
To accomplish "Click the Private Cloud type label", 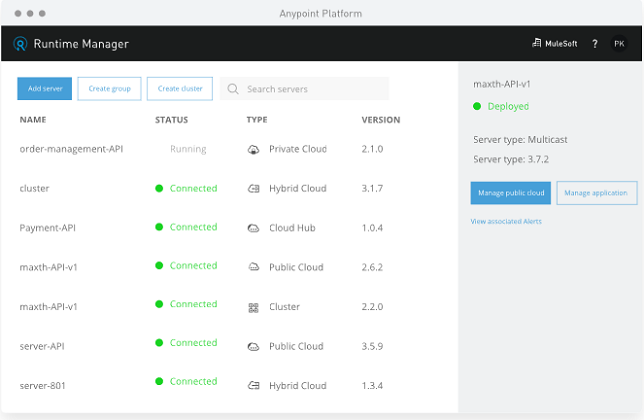I will point(298,149).
